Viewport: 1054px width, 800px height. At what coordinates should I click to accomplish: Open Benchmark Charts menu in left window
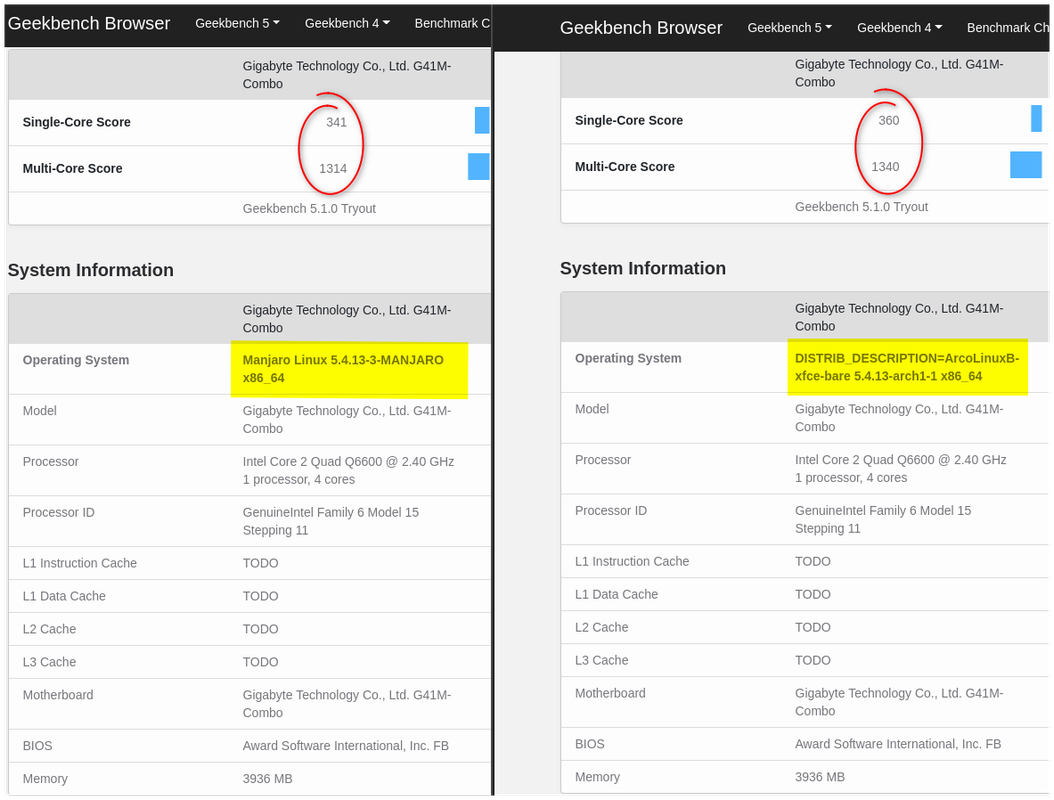click(452, 24)
